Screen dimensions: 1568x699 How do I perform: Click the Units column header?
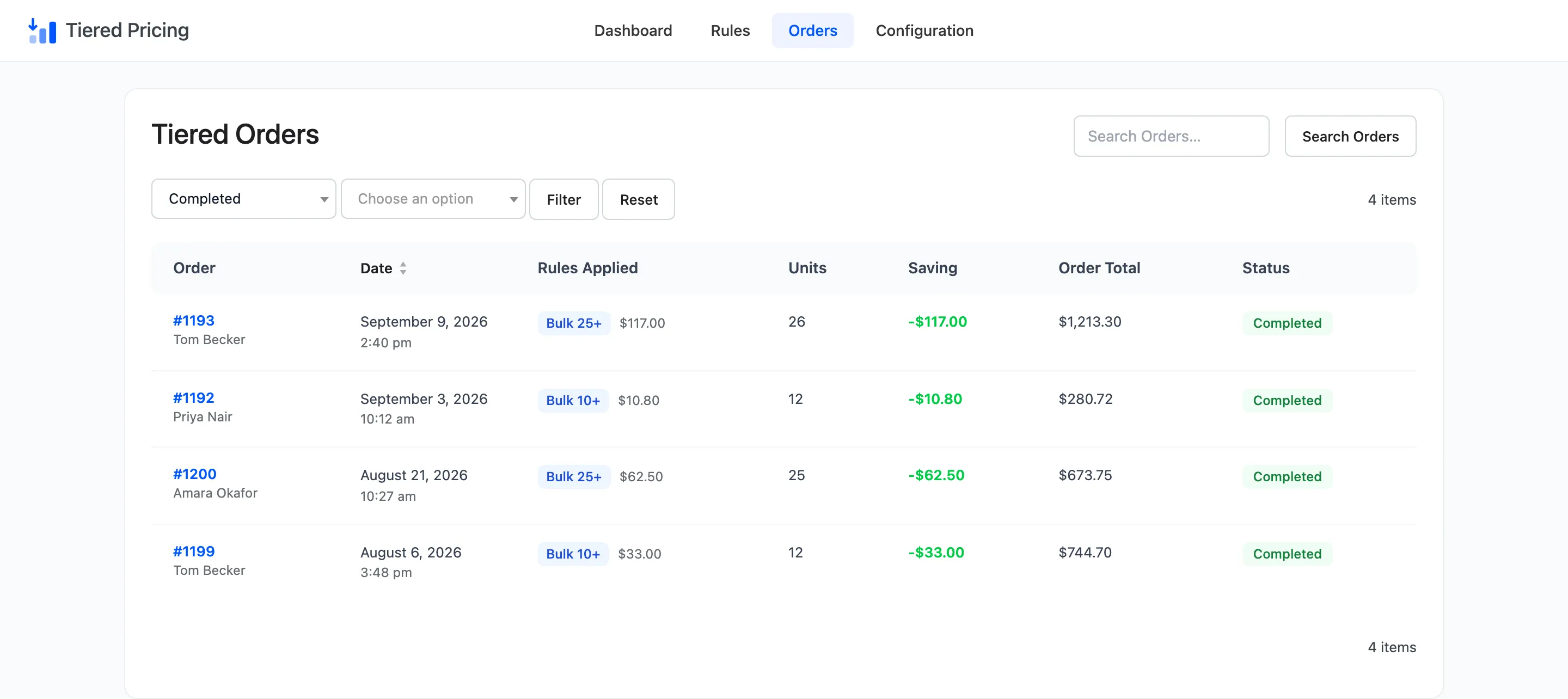coord(807,268)
